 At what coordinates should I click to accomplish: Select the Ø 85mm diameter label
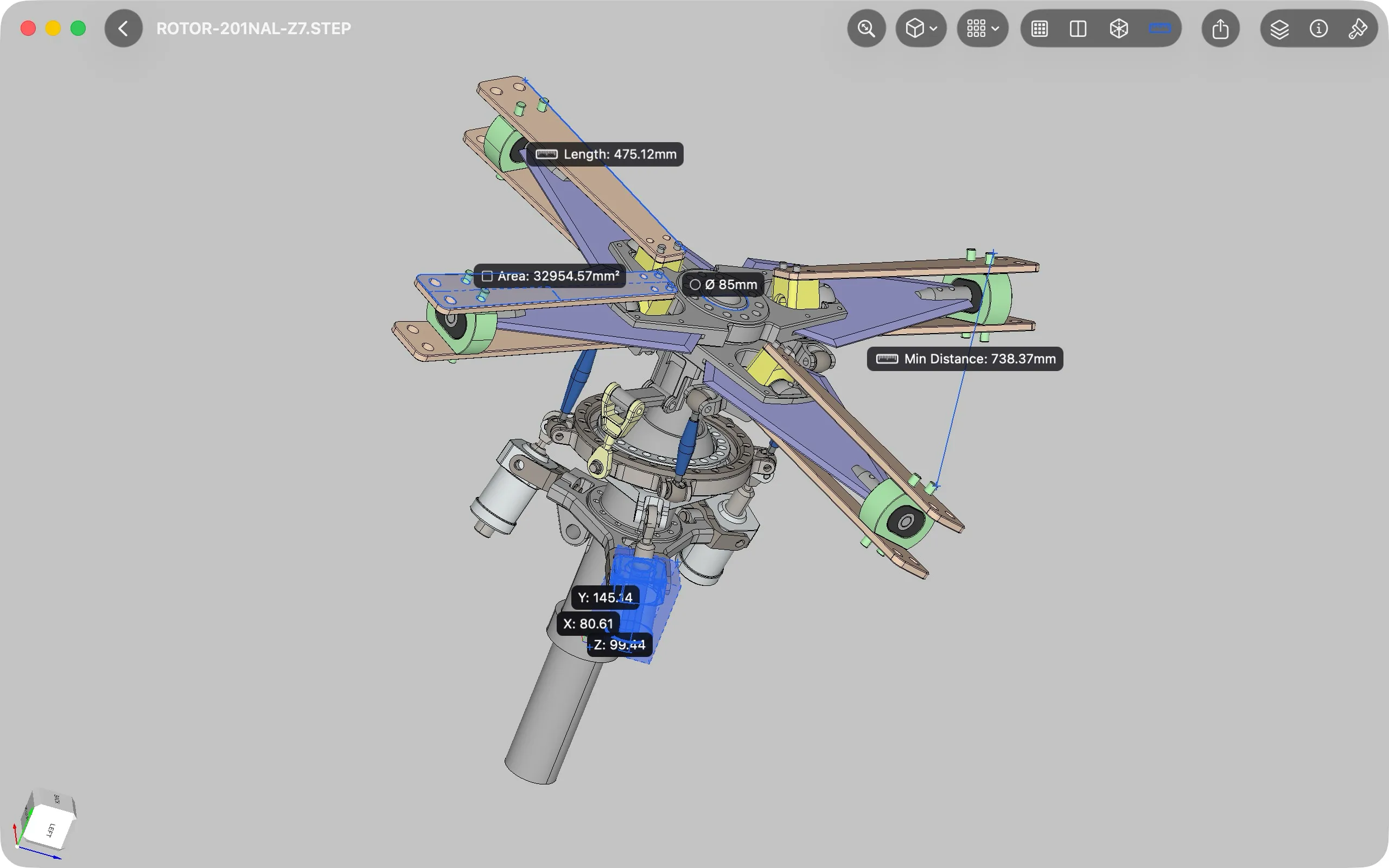(723, 285)
